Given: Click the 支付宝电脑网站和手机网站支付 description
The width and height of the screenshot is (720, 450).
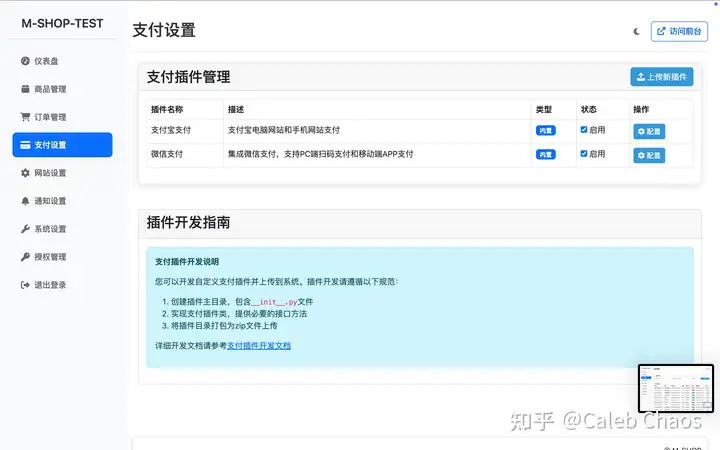Looking at the screenshot, I should [x=284, y=130].
